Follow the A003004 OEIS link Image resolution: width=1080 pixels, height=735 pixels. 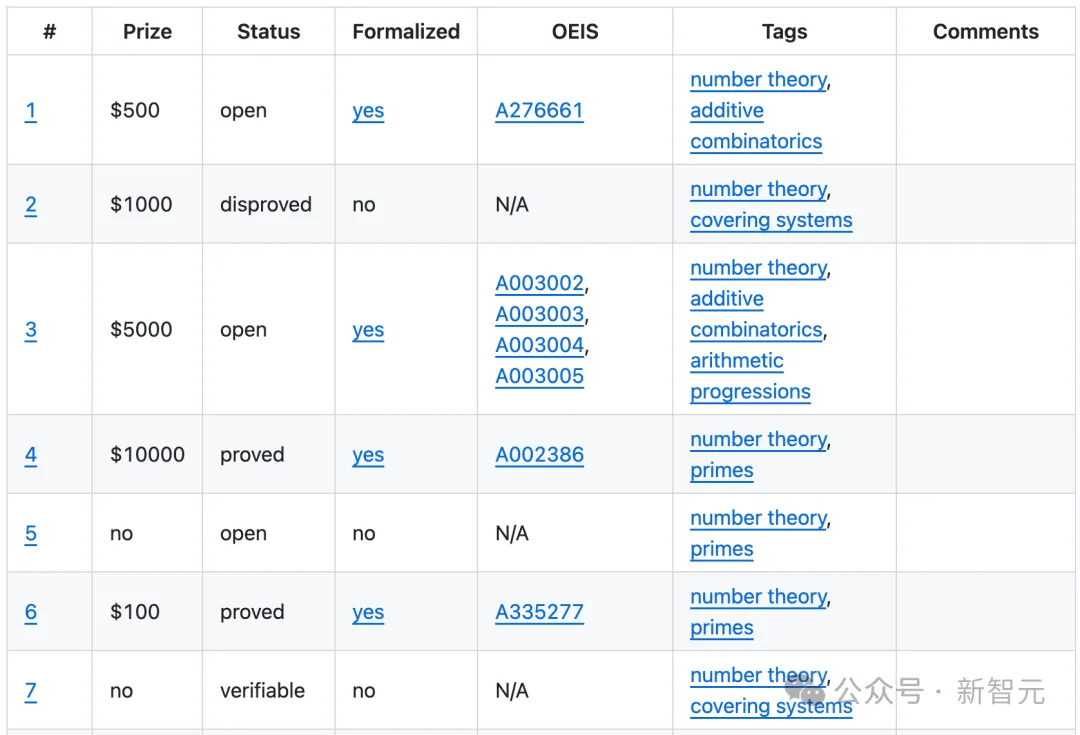(x=539, y=345)
